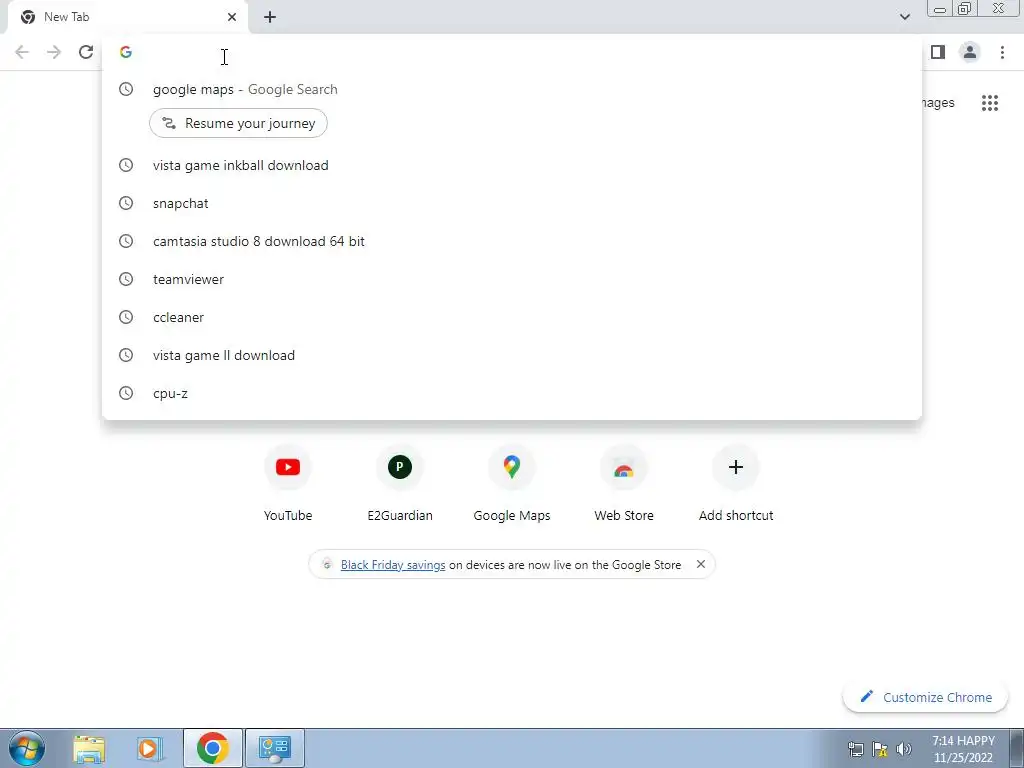1024x768 pixels.
Task: Open the Control Panel taskbar icon
Action: coord(274,748)
